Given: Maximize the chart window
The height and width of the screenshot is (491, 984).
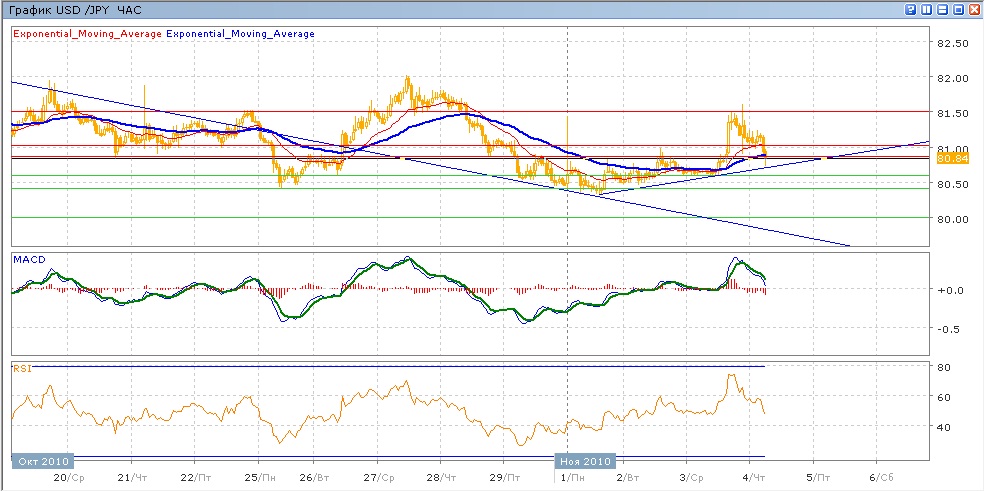Looking at the screenshot, I should point(958,9).
